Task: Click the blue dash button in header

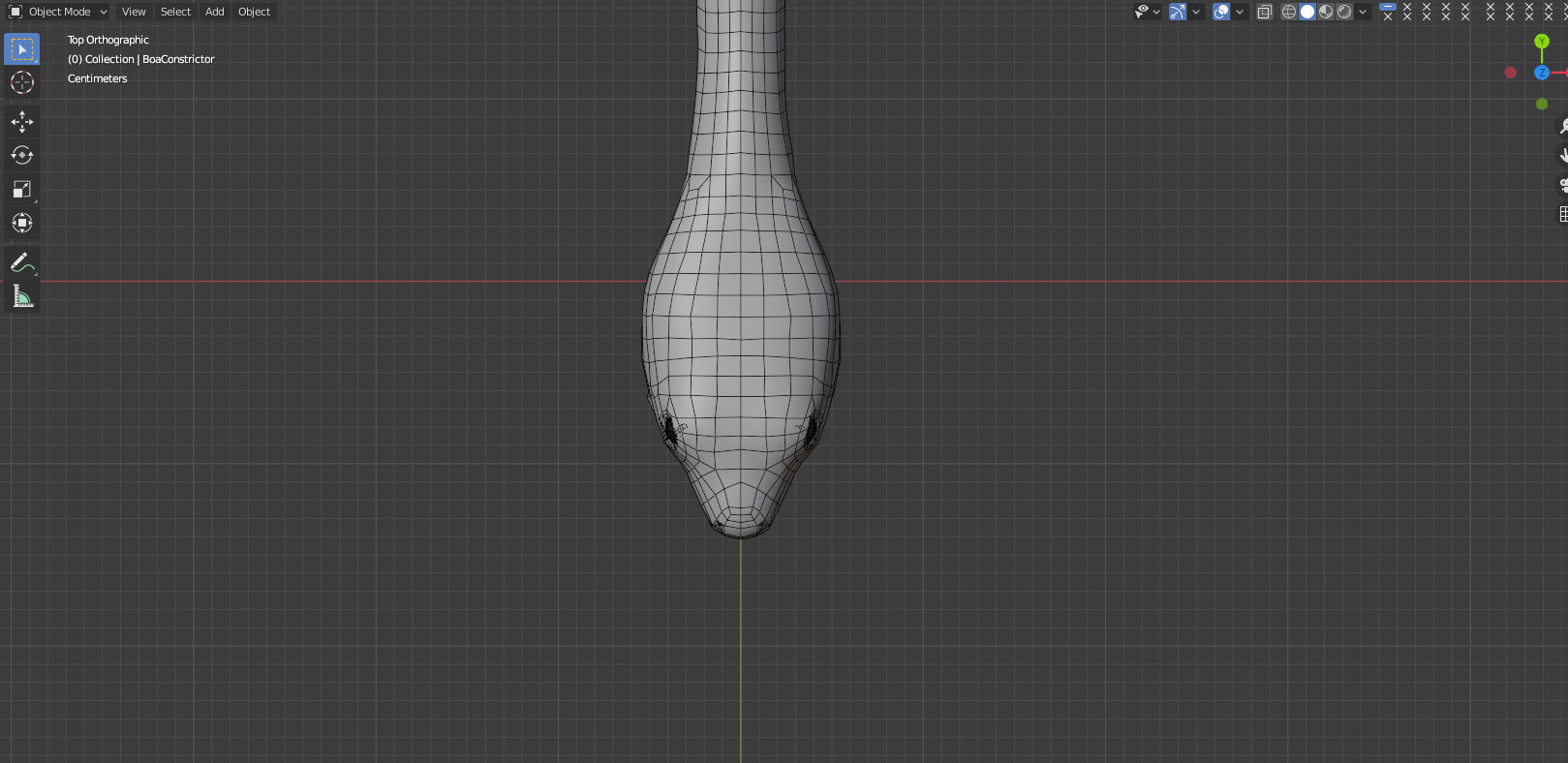Action: click(x=1388, y=7)
